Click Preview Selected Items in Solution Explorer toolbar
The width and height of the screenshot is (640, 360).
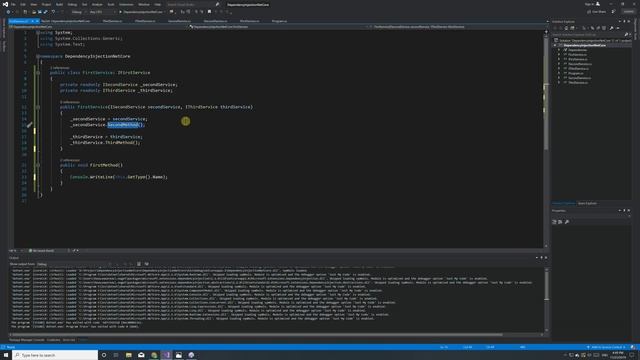tap(617, 28)
